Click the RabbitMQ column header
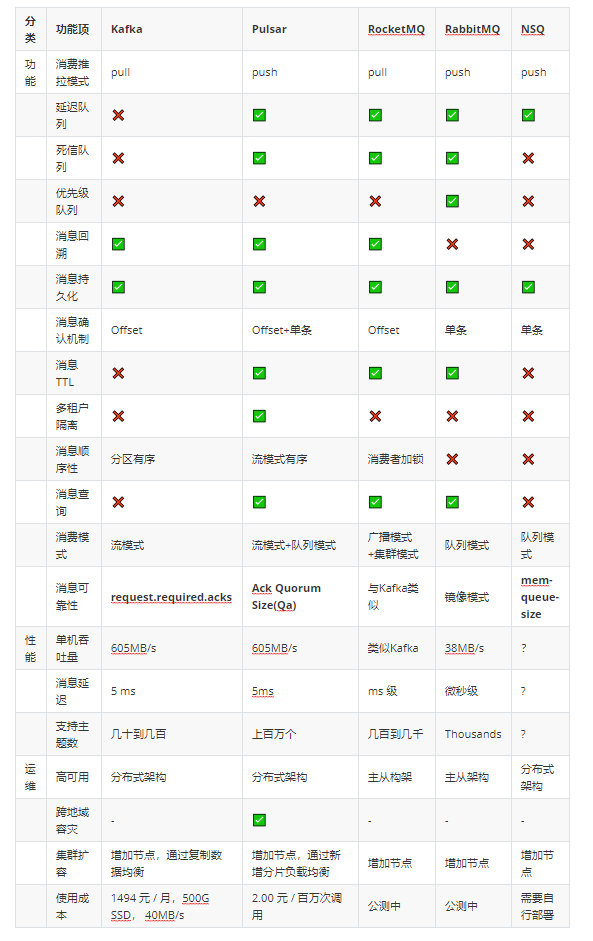The width and height of the screenshot is (593, 941). pos(472,29)
